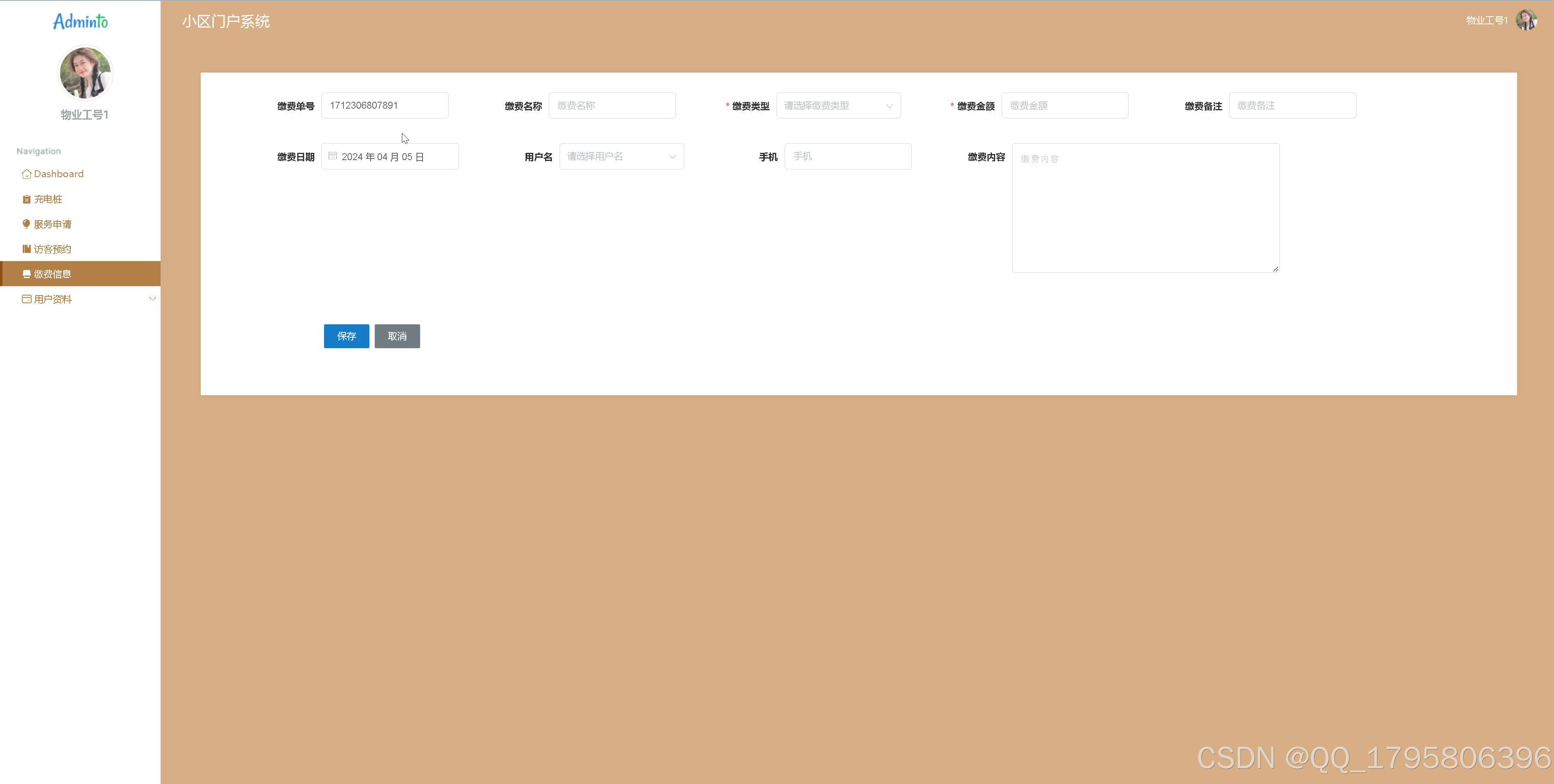Click 物业工号1 name under sidebar avatar
Image resolution: width=1554 pixels, height=784 pixels.
tap(84, 115)
